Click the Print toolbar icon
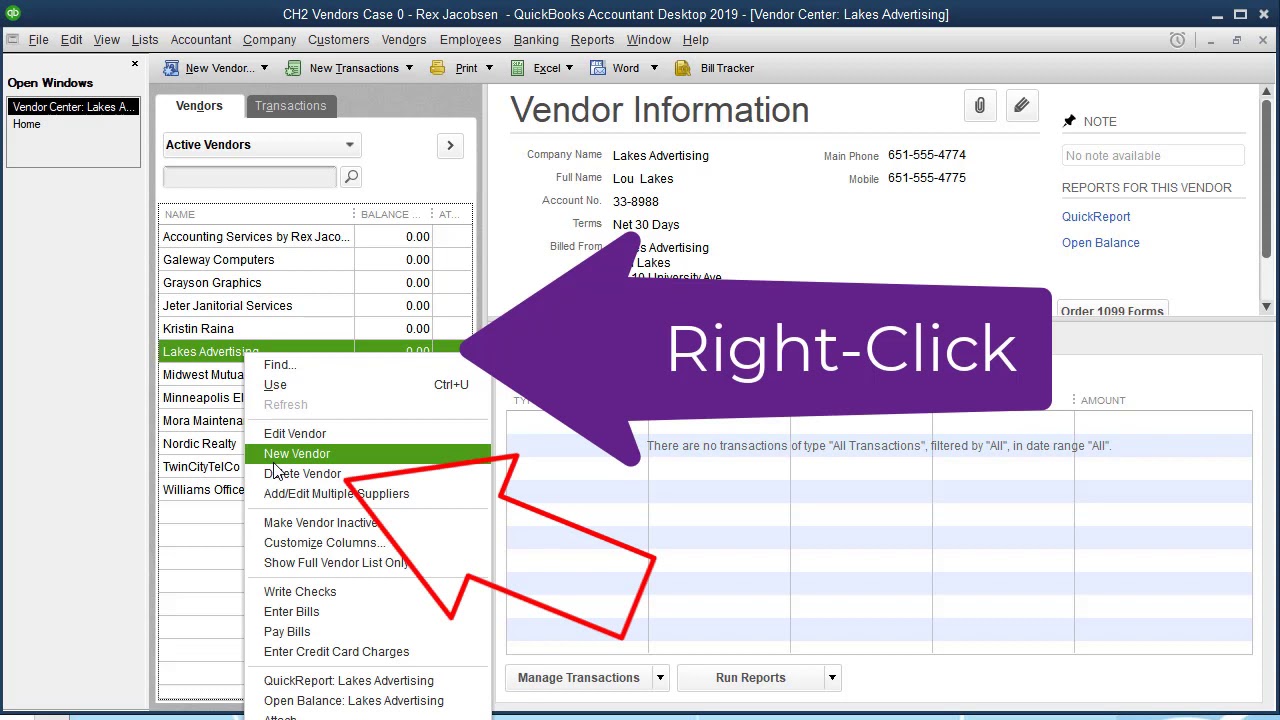 [x=437, y=68]
